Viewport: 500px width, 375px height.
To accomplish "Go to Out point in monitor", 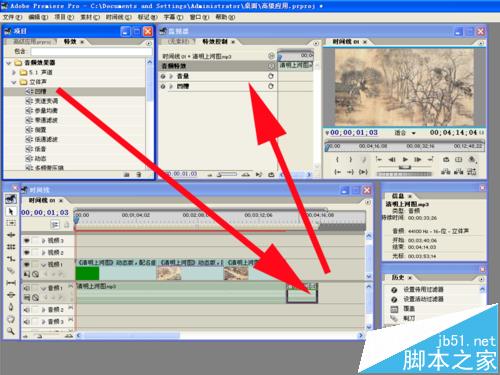I will click(x=350, y=172).
